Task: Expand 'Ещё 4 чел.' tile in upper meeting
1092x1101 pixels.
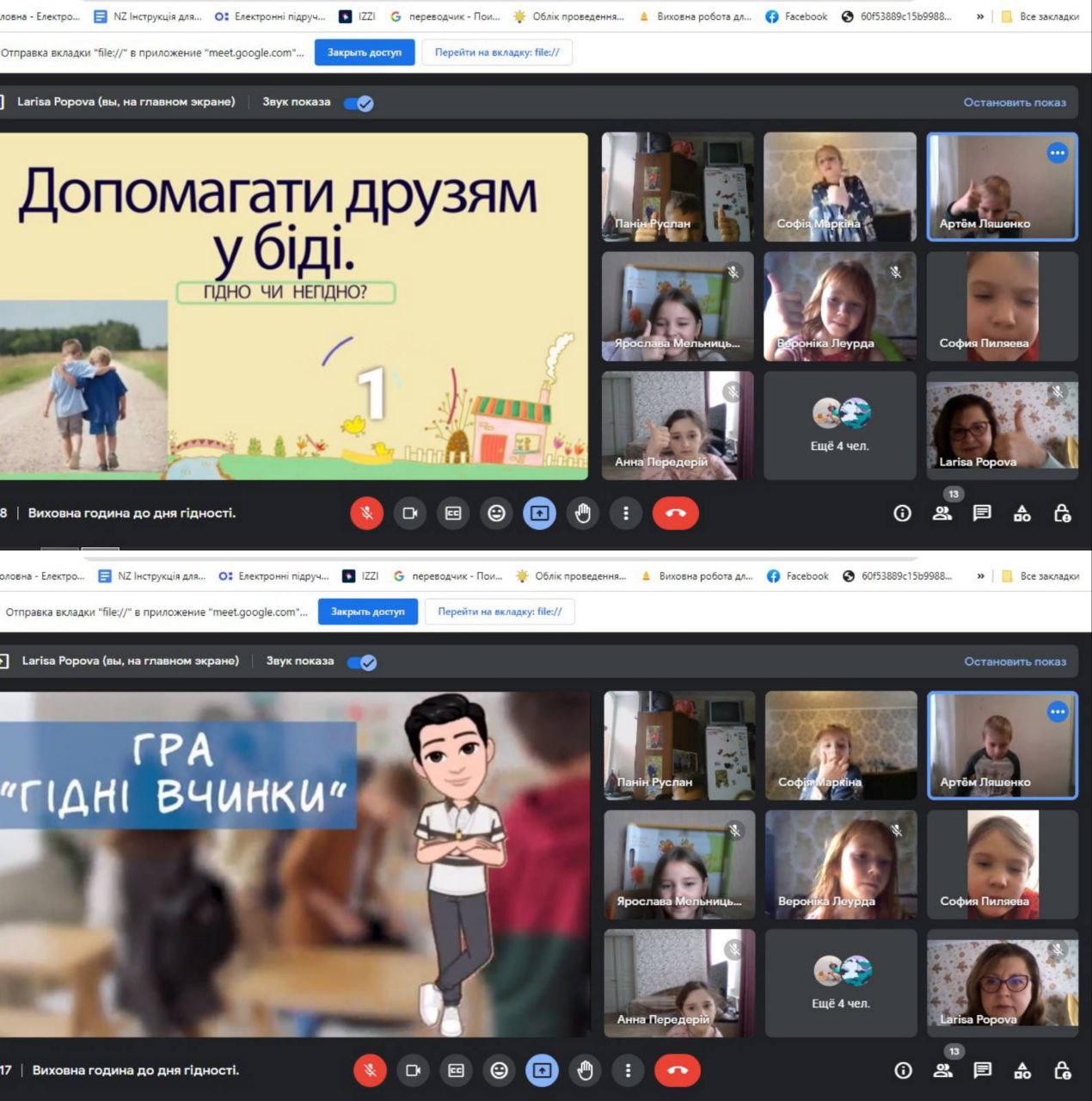Action: pyautogui.click(x=839, y=426)
